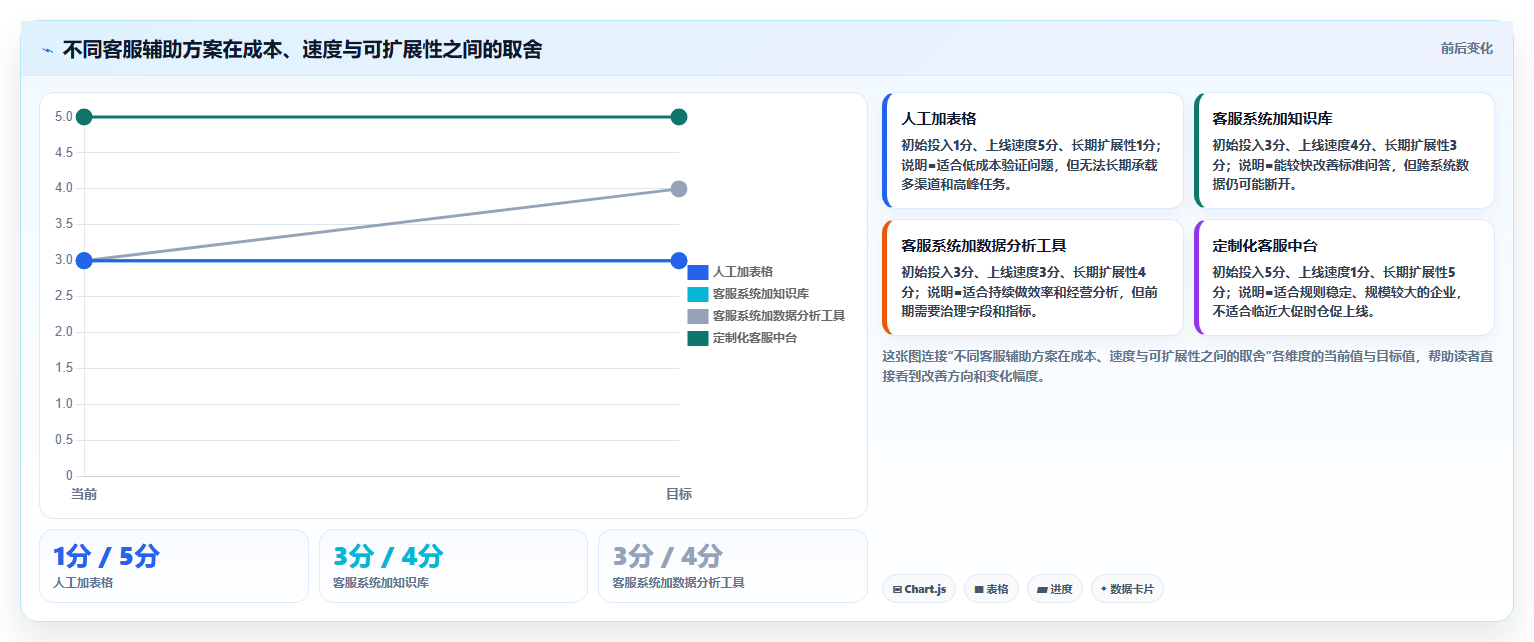Click the blue data point at 当前 3.0
Image resolution: width=1534 pixels, height=642 pixels.
coord(84,261)
